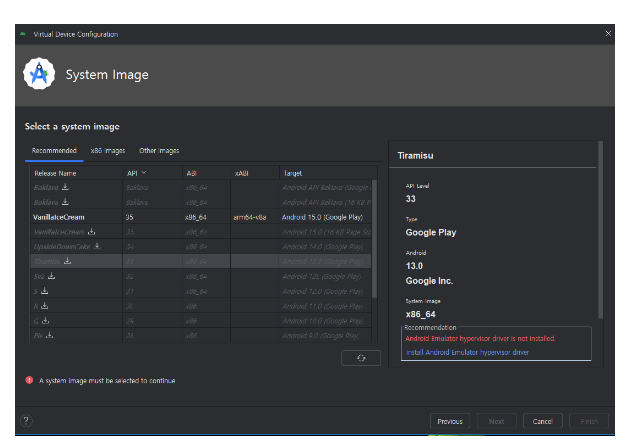Click the Google Inc. vendor text
632x444 pixels.
pyautogui.click(x=429, y=281)
